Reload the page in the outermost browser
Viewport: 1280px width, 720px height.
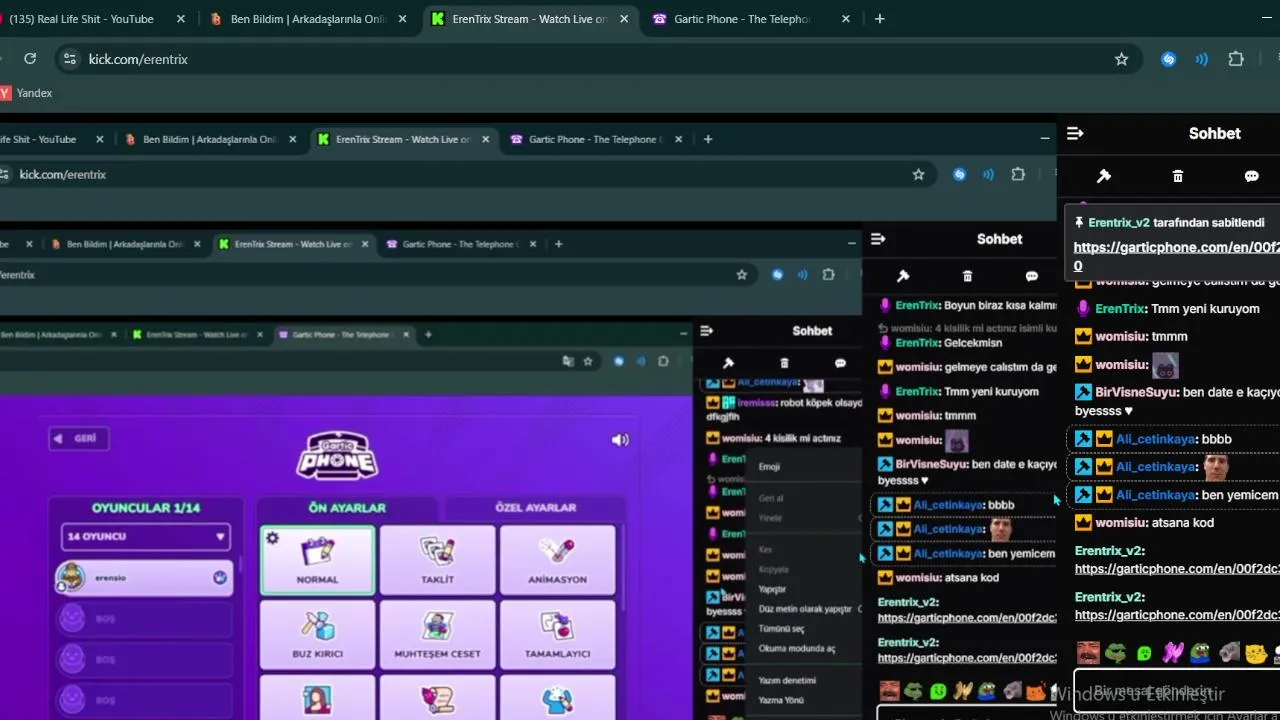30,59
